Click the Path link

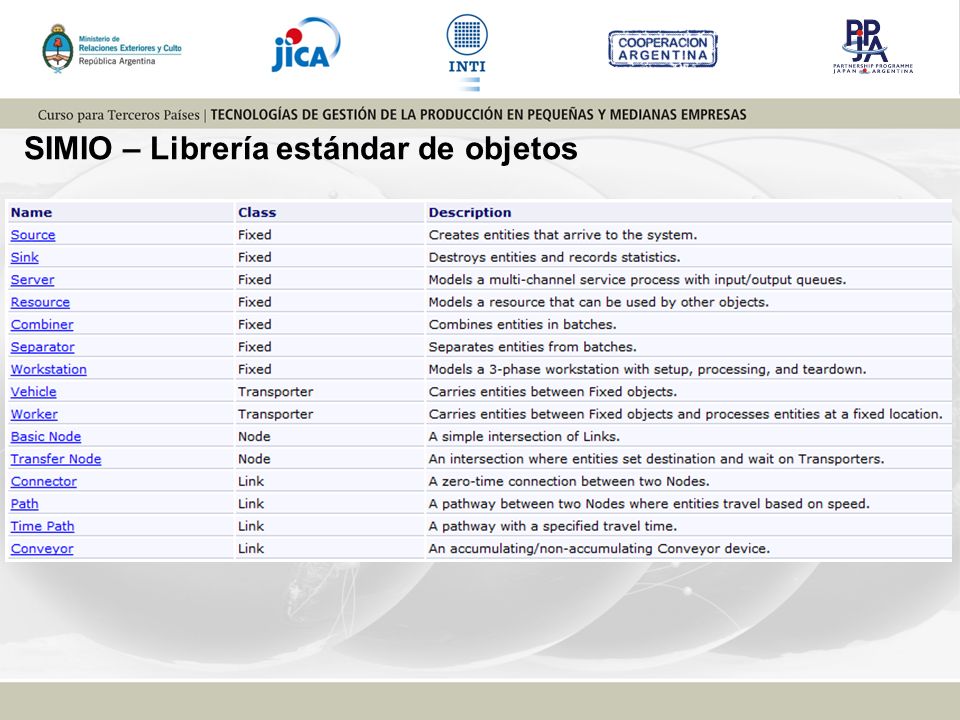click(x=24, y=504)
